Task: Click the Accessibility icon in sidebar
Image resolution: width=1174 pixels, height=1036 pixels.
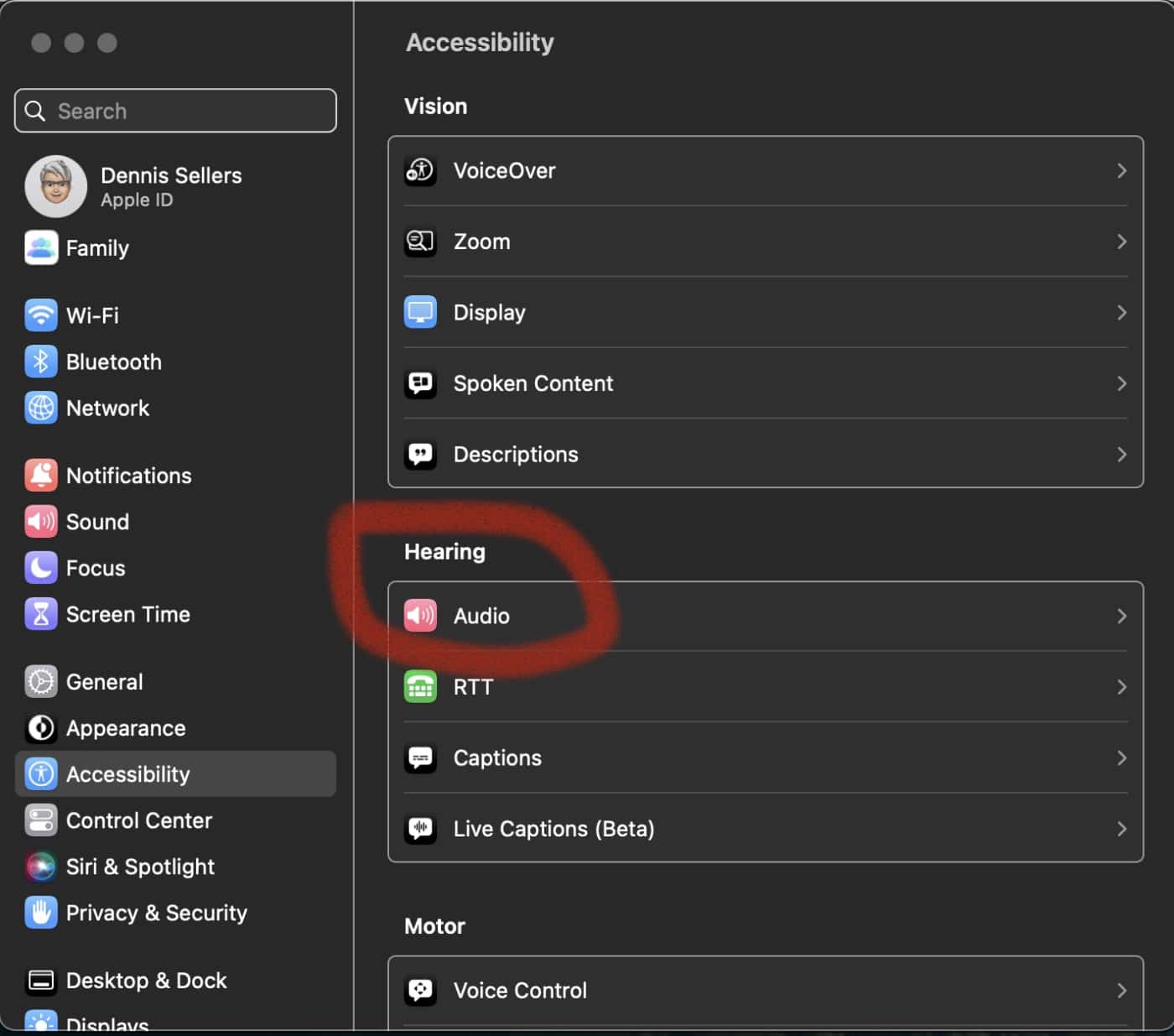Action: pyautogui.click(x=41, y=773)
